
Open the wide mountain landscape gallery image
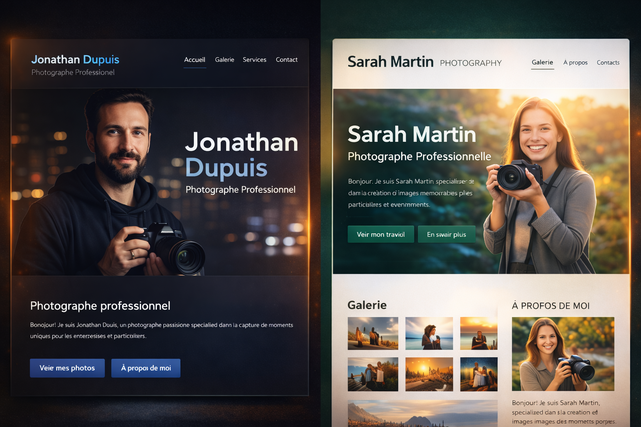pos(423,414)
